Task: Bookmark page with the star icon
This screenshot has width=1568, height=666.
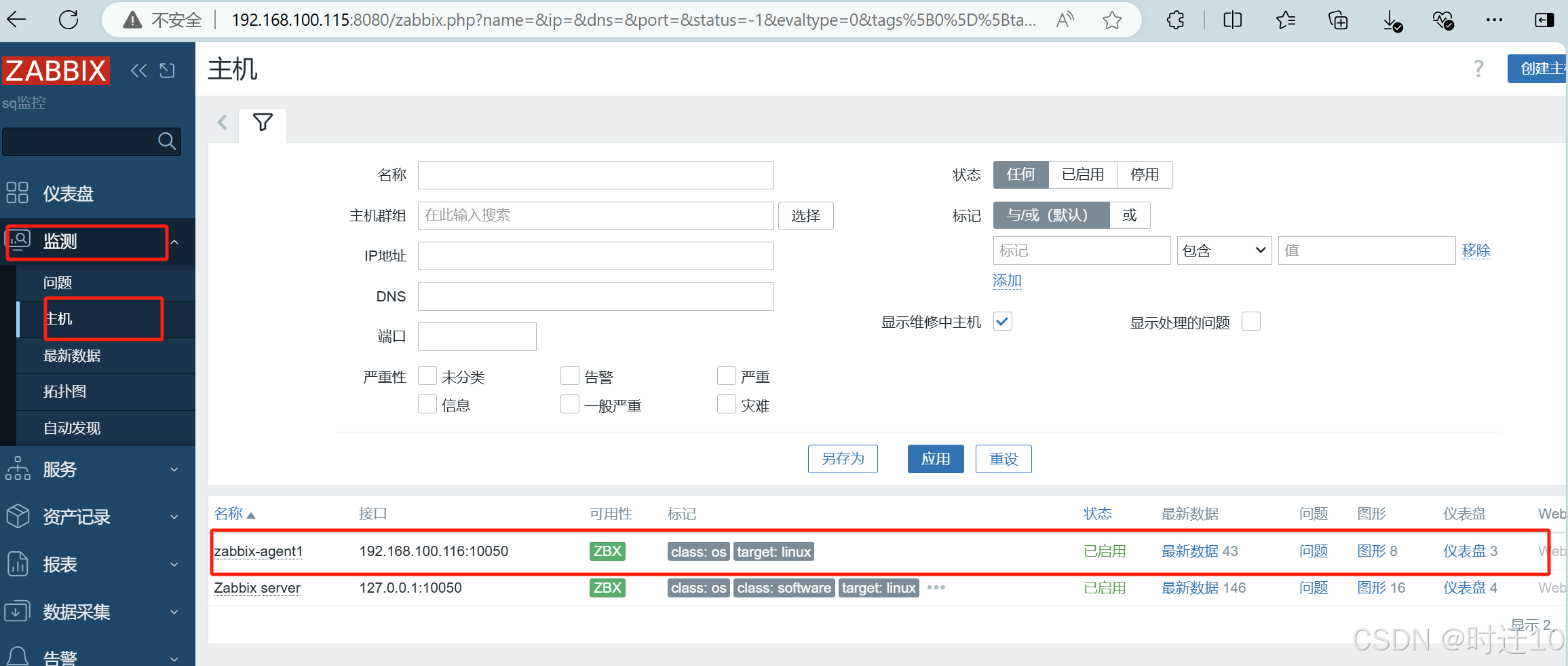Action: tap(1112, 20)
